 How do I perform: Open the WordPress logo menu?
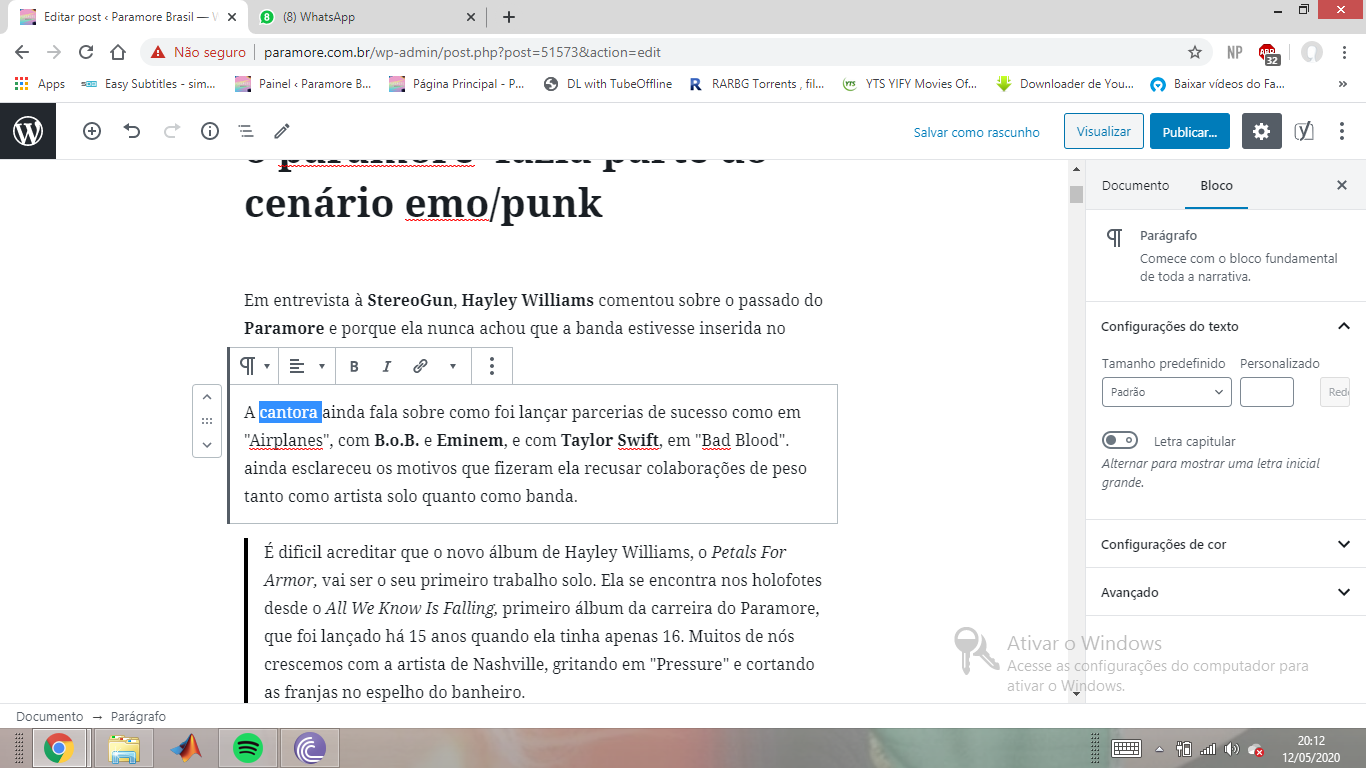tap(28, 131)
